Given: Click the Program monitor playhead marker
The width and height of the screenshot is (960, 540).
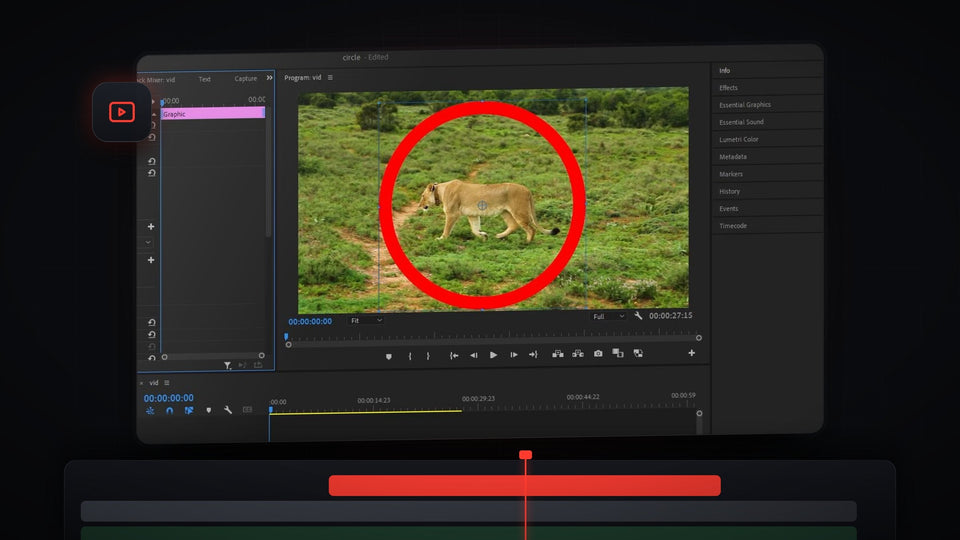Looking at the screenshot, I should 286,336.
